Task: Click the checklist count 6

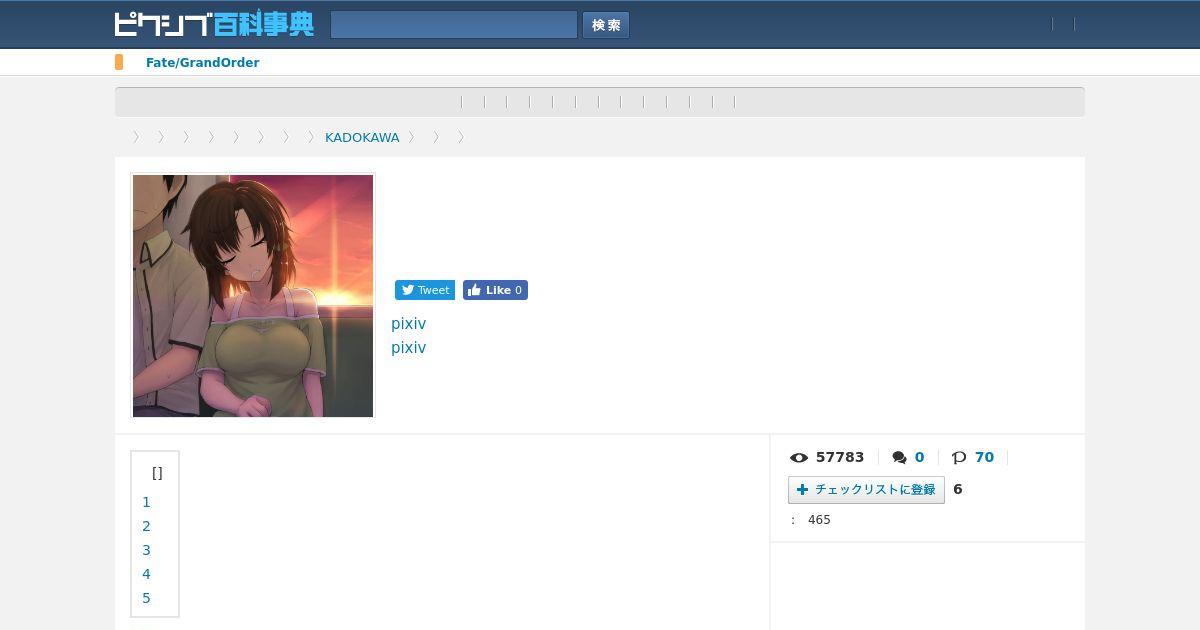Action: pyautogui.click(x=958, y=489)
